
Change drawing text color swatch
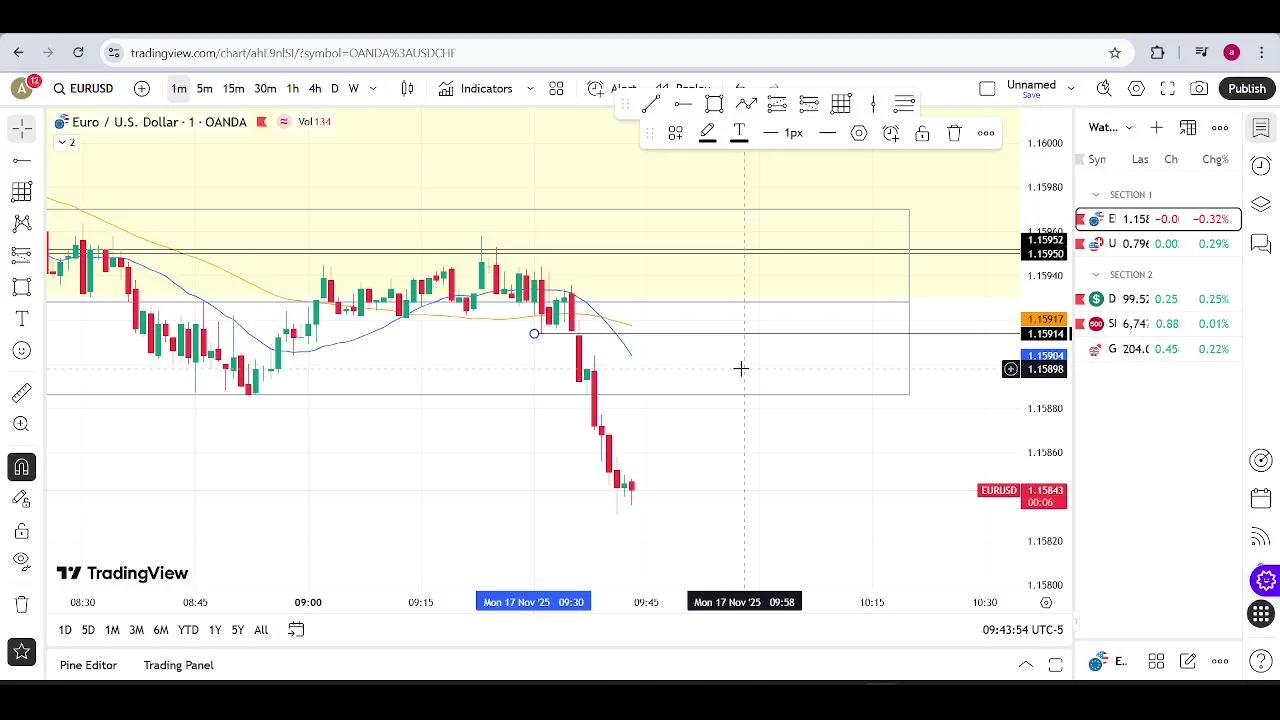[739, 133]
